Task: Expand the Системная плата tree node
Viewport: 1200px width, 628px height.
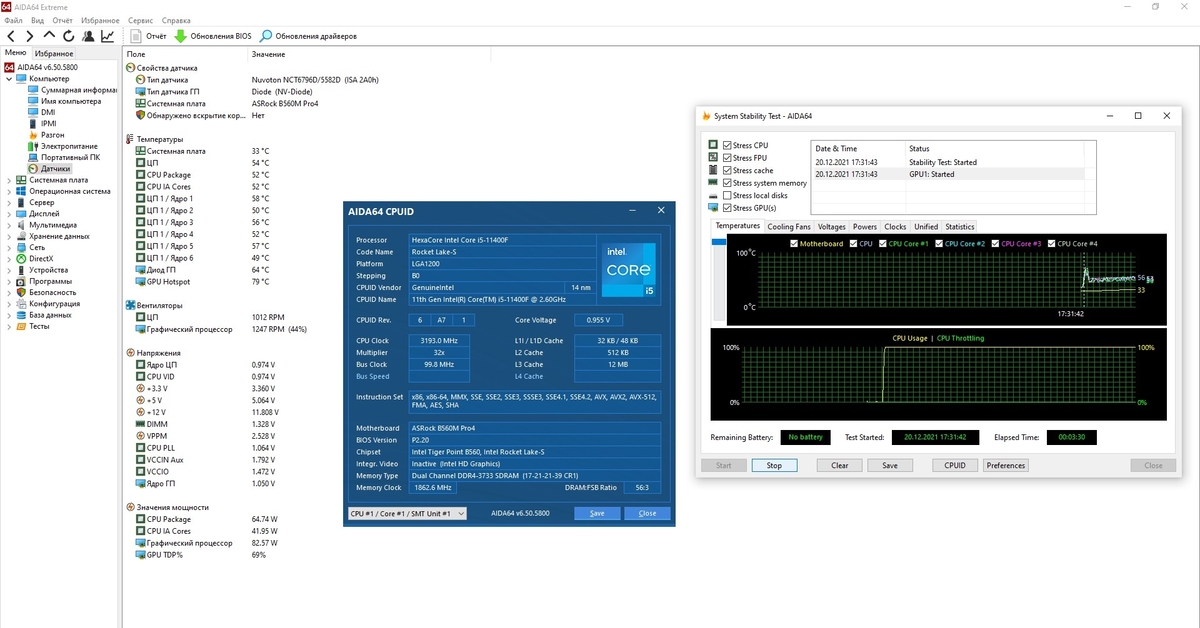Action: (9, 180)
